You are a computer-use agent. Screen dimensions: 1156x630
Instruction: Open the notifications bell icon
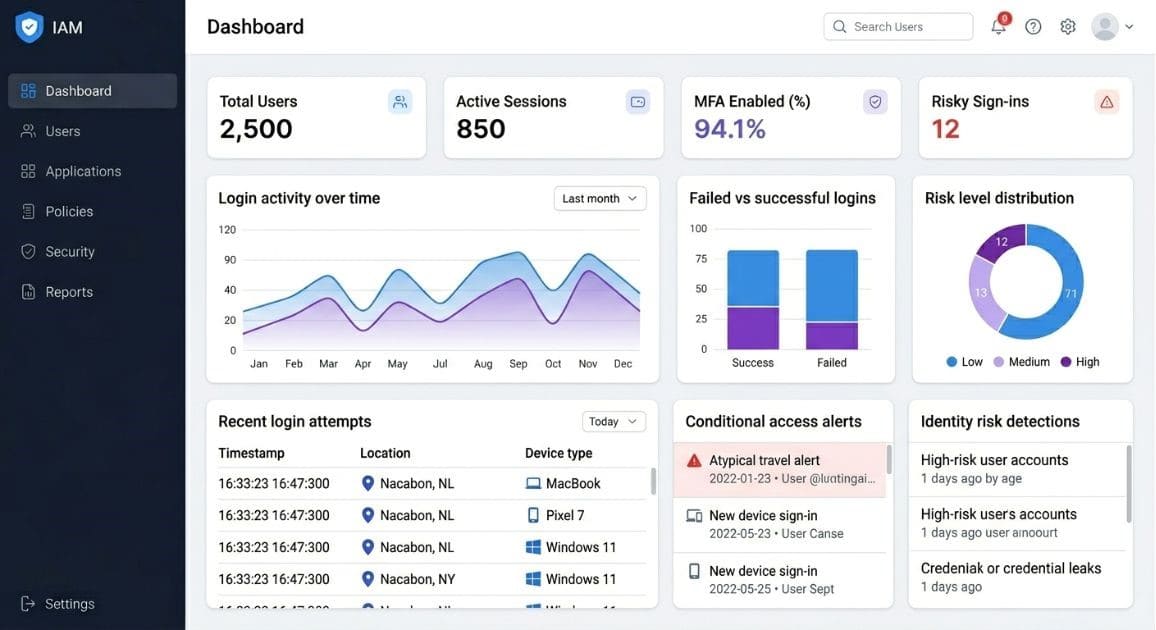(x=998, y=26)
